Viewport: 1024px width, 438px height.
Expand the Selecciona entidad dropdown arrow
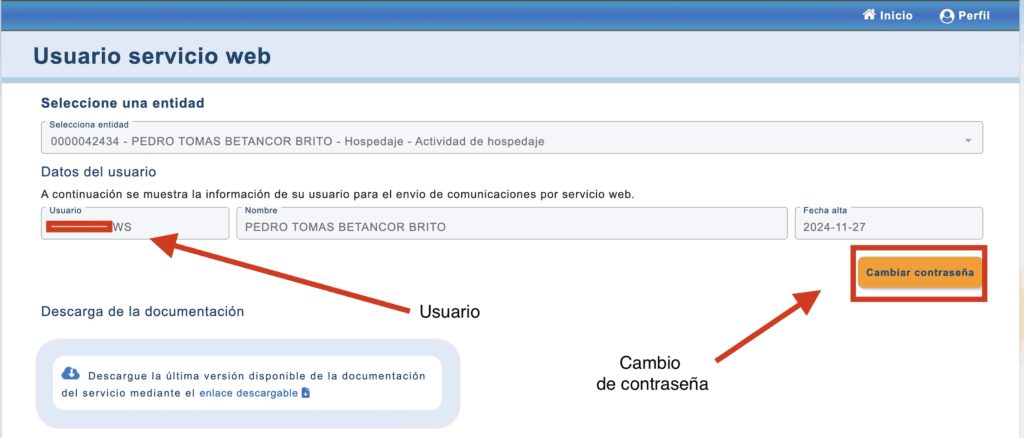tap(968, 141)
